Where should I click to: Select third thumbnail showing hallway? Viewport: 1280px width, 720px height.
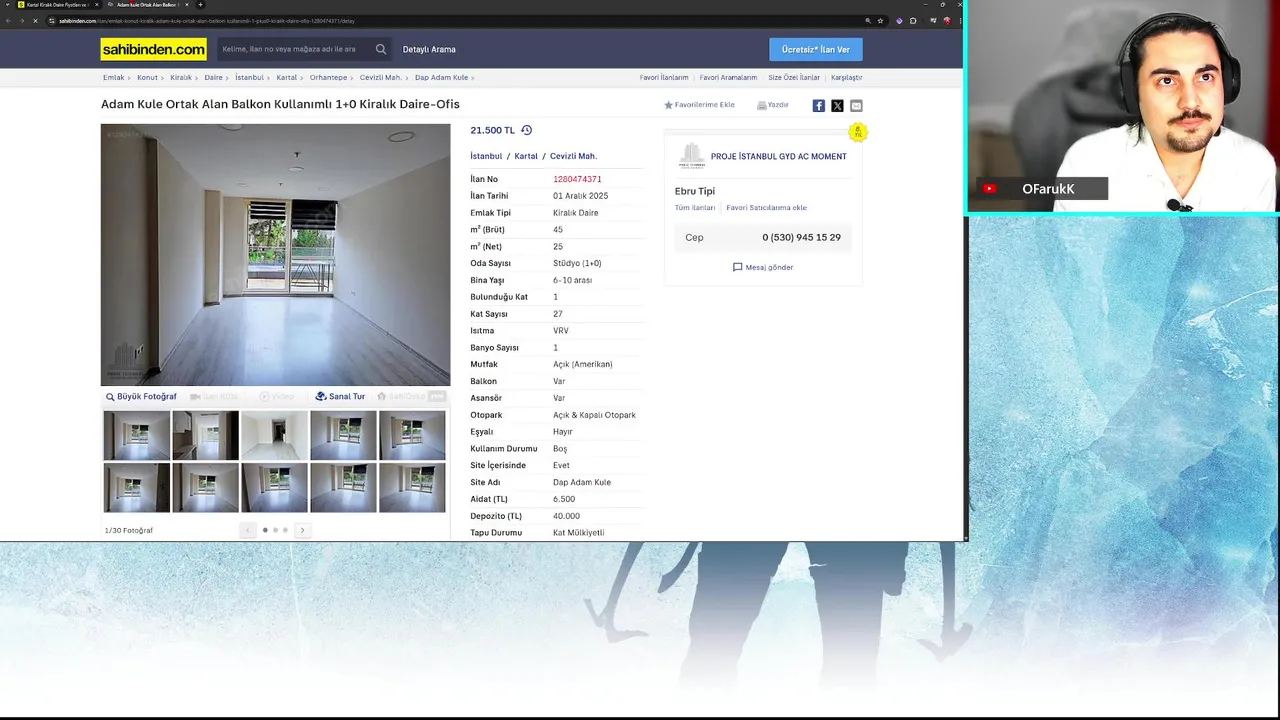(274, 435)
